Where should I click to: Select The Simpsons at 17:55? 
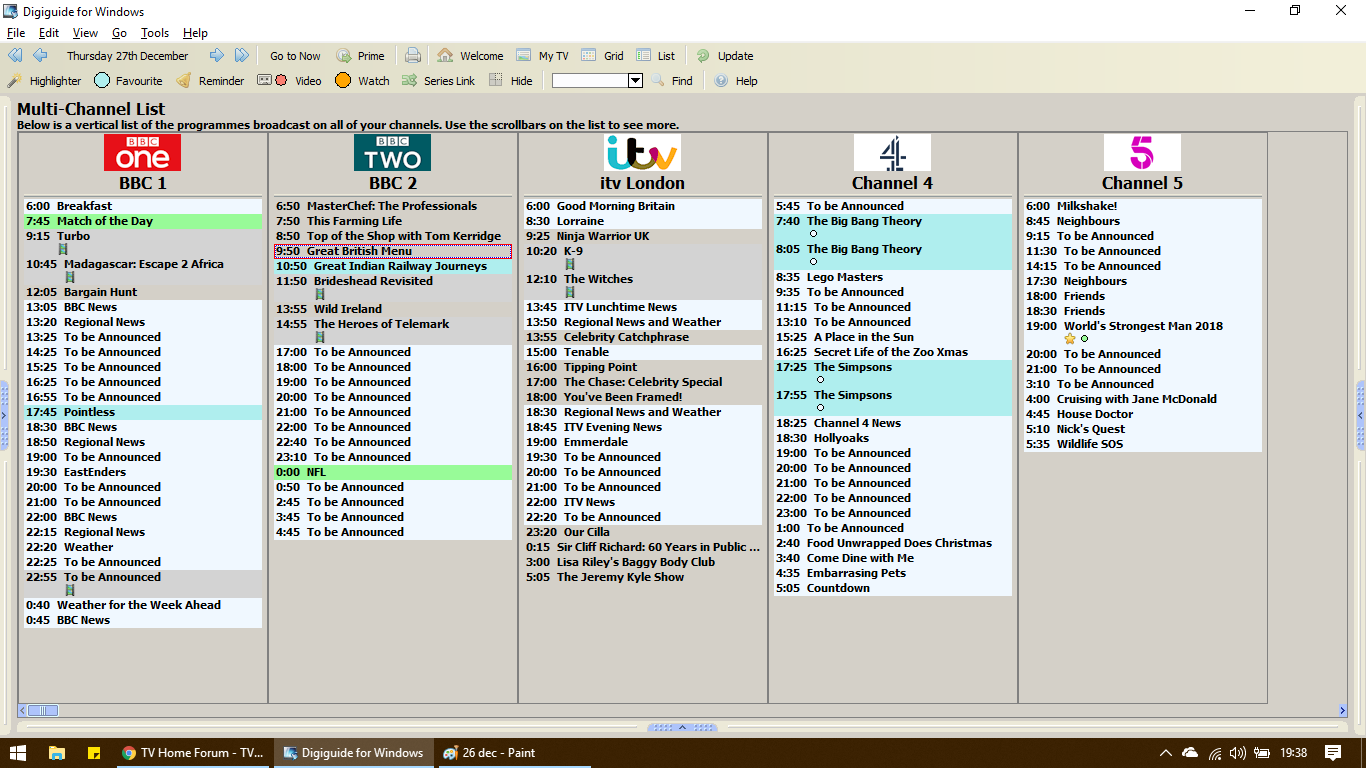pos(893,402)
